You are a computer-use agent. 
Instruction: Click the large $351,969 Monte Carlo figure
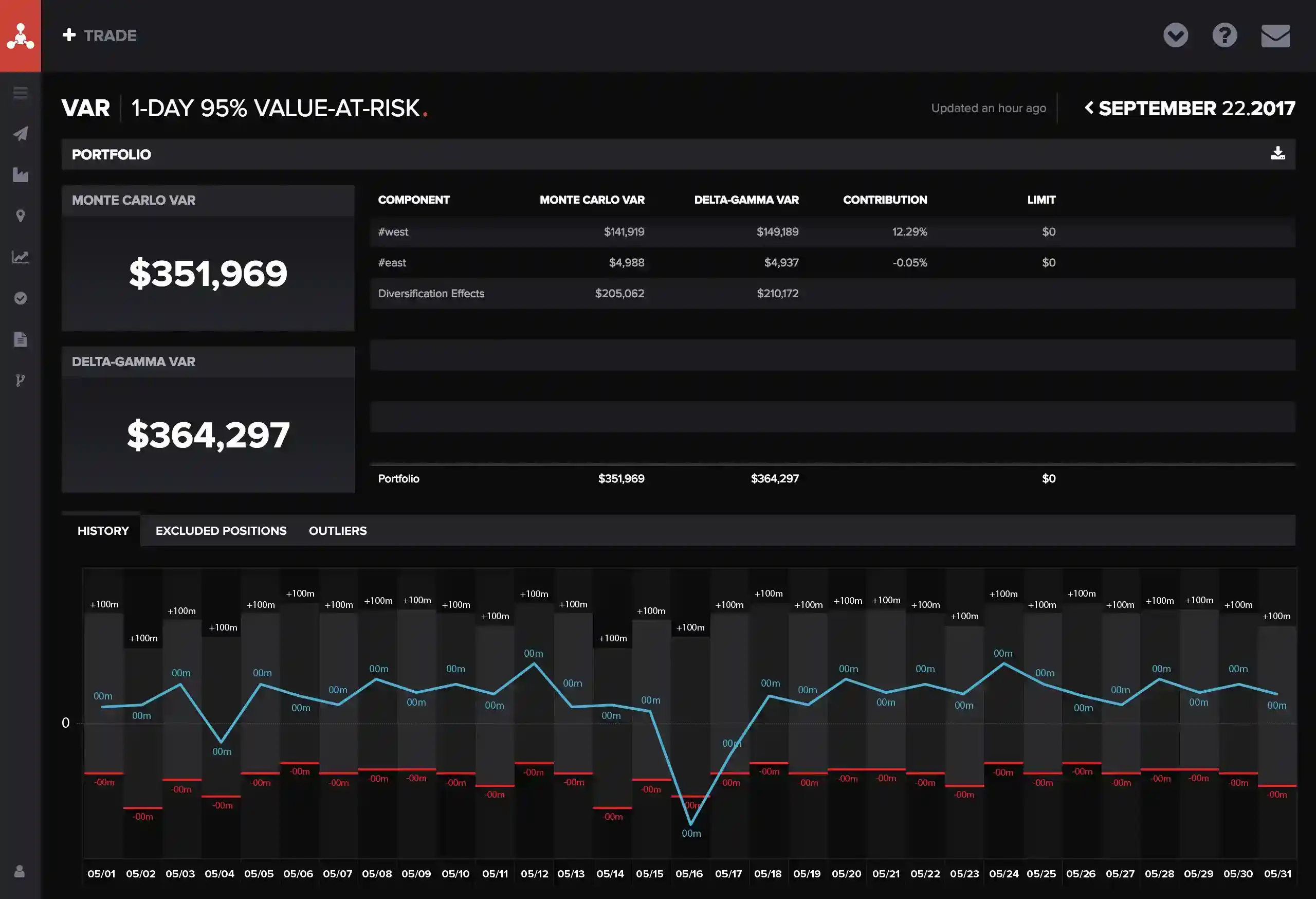pos(208,274)
